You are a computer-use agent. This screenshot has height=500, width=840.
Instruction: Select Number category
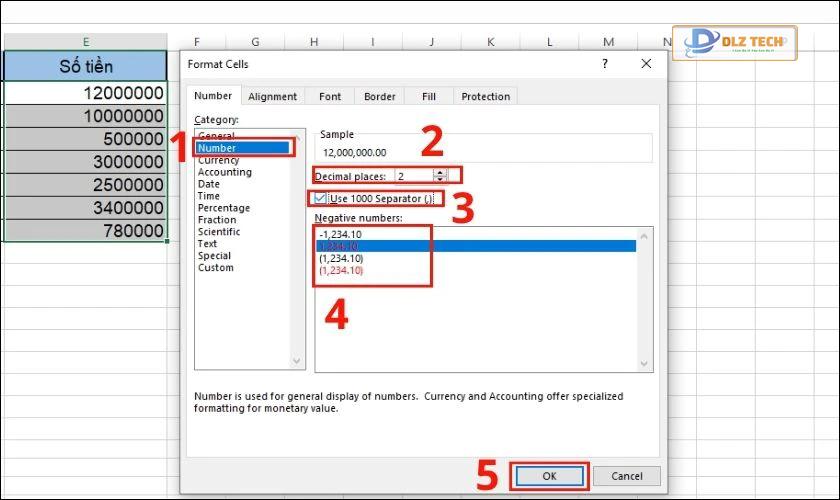click(243, 148)
